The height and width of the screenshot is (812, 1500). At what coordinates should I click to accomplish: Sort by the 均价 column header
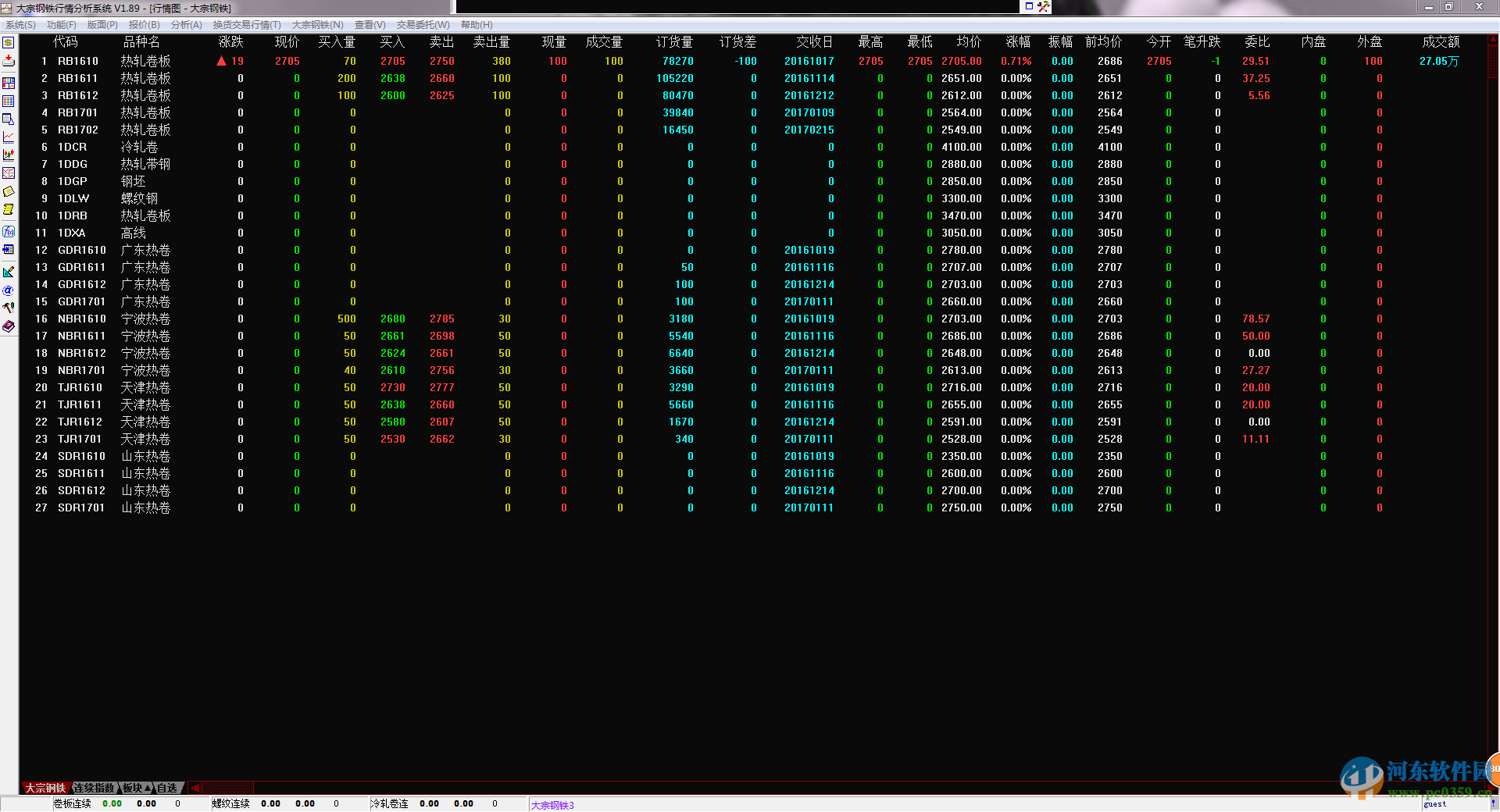point(969,42)
